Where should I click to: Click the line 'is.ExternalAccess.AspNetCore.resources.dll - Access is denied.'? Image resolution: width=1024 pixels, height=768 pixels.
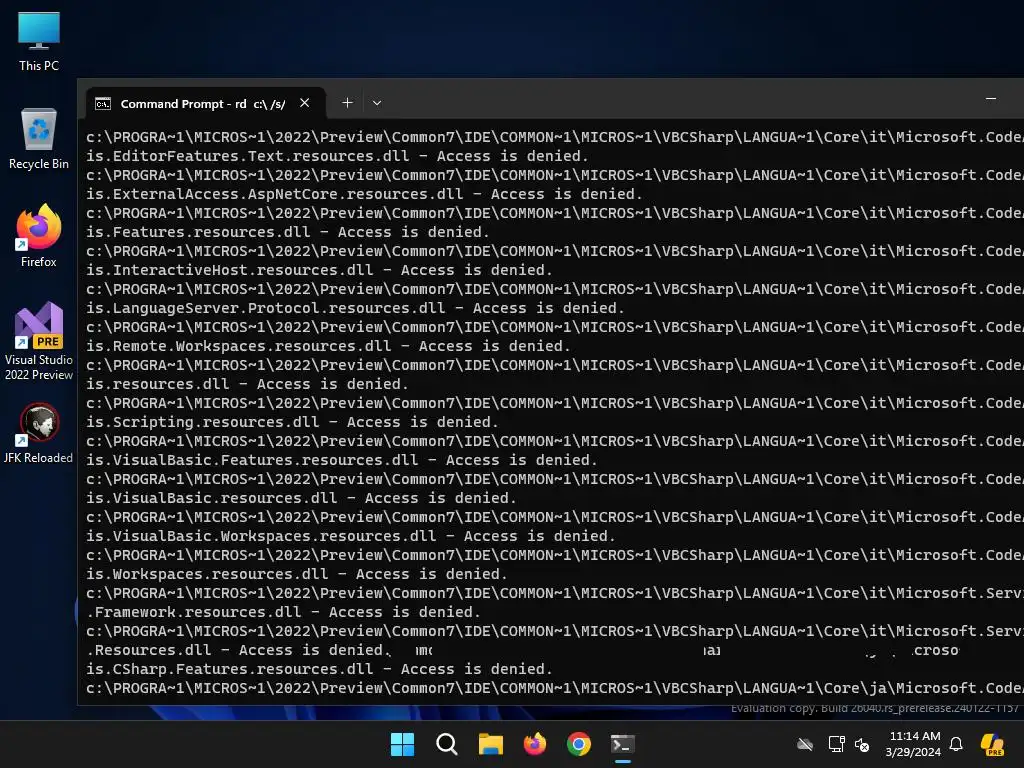click(x=364, y=194)
